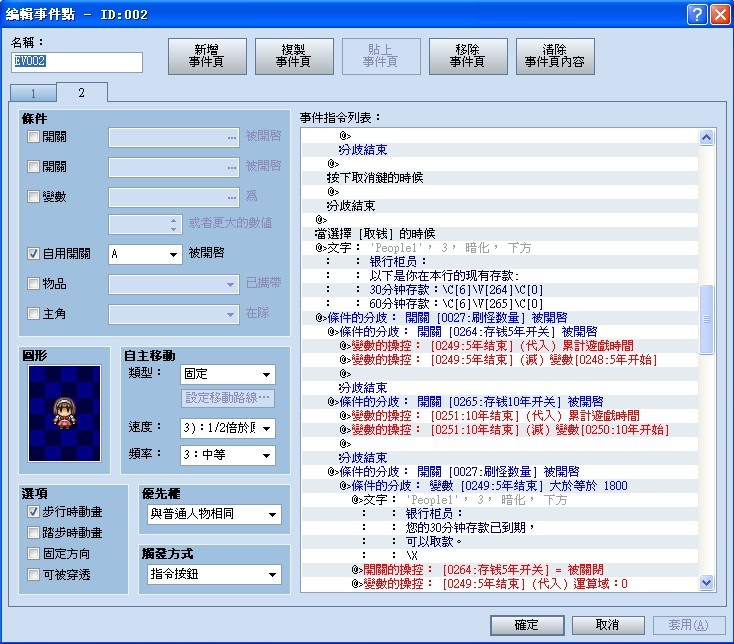
Task: Click the help question mark icon
Action: 697,15
